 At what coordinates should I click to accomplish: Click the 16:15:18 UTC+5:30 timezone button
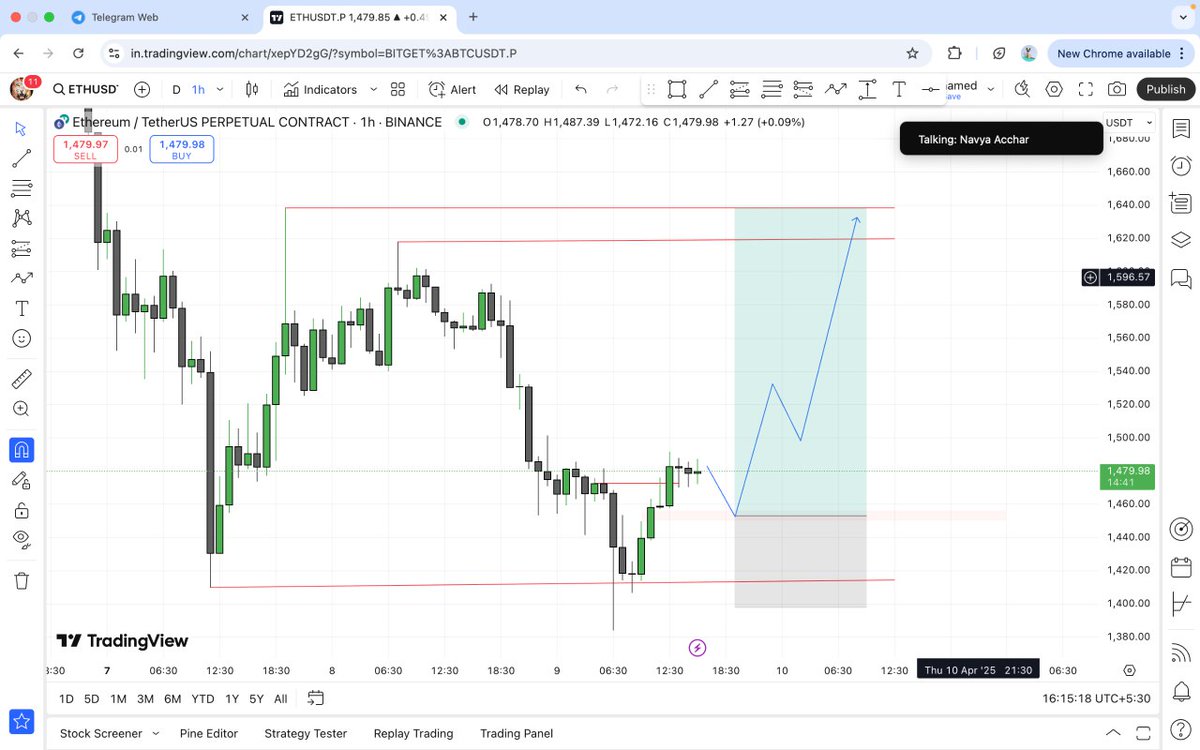click(1097, 699)
